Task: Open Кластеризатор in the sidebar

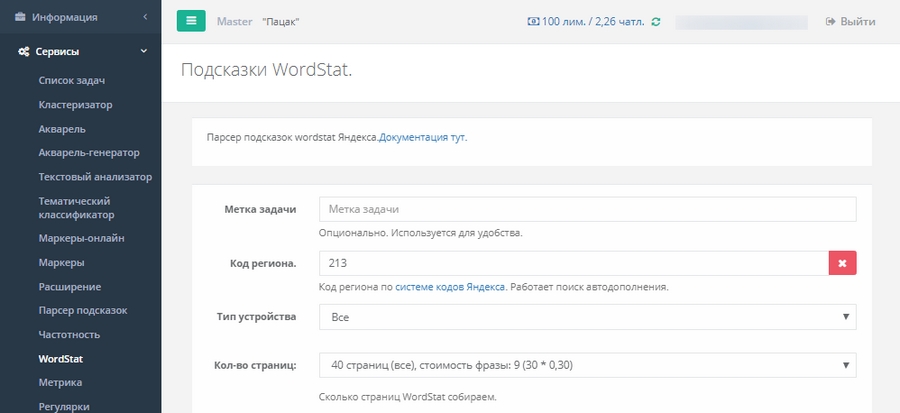Action: pos(75,104)
